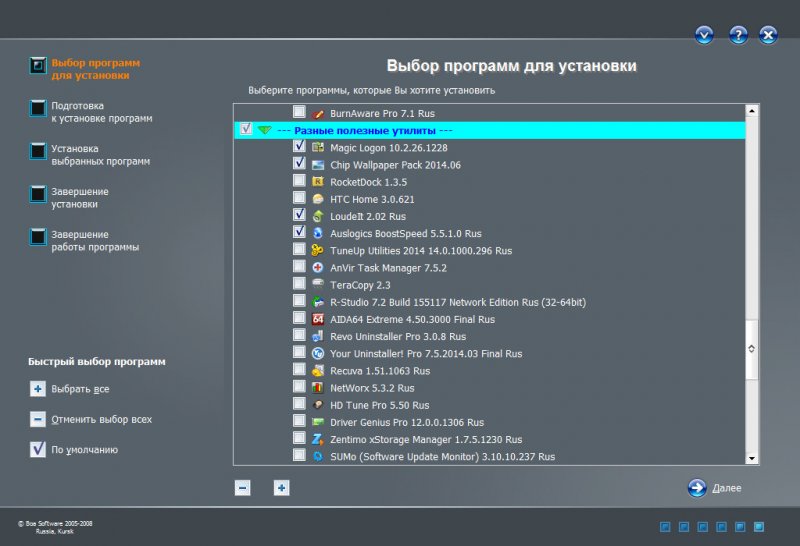
Task: Click the Auslogics BoostSpeed icon
Action: coord(318,233)
